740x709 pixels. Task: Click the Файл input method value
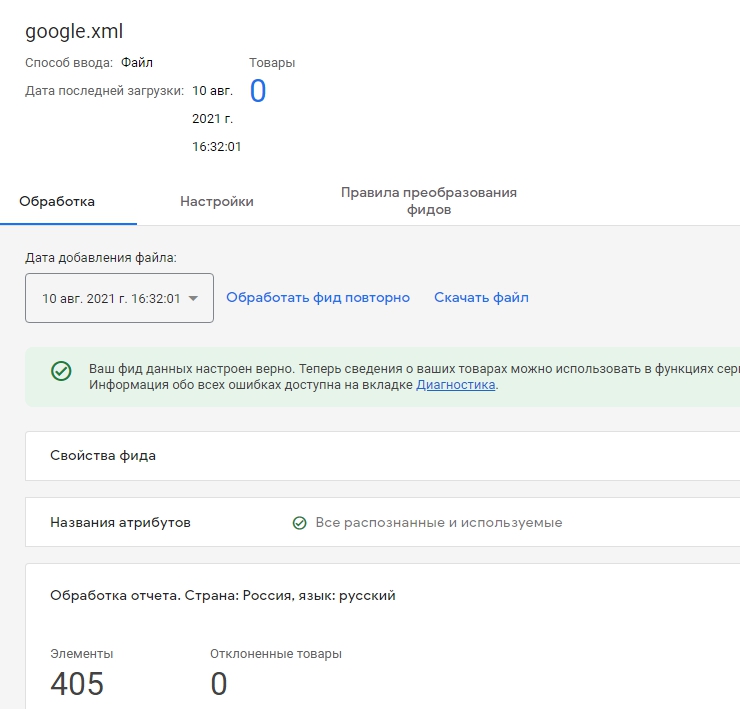pyautogui.click(x=137, y=63)
